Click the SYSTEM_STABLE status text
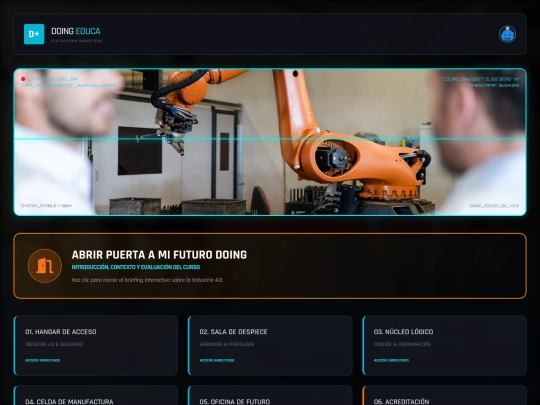Image resolution: width=540 pixels, height=405 pixels. coord(46,206)
